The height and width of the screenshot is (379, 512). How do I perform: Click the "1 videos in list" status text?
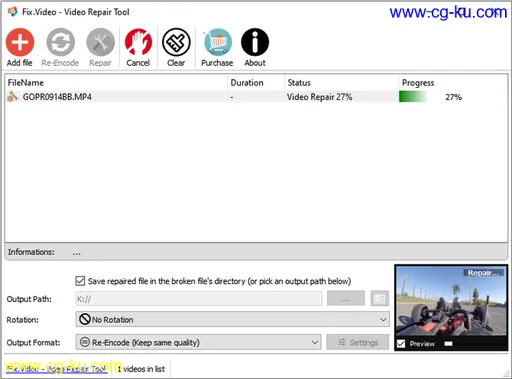(141, 369)
